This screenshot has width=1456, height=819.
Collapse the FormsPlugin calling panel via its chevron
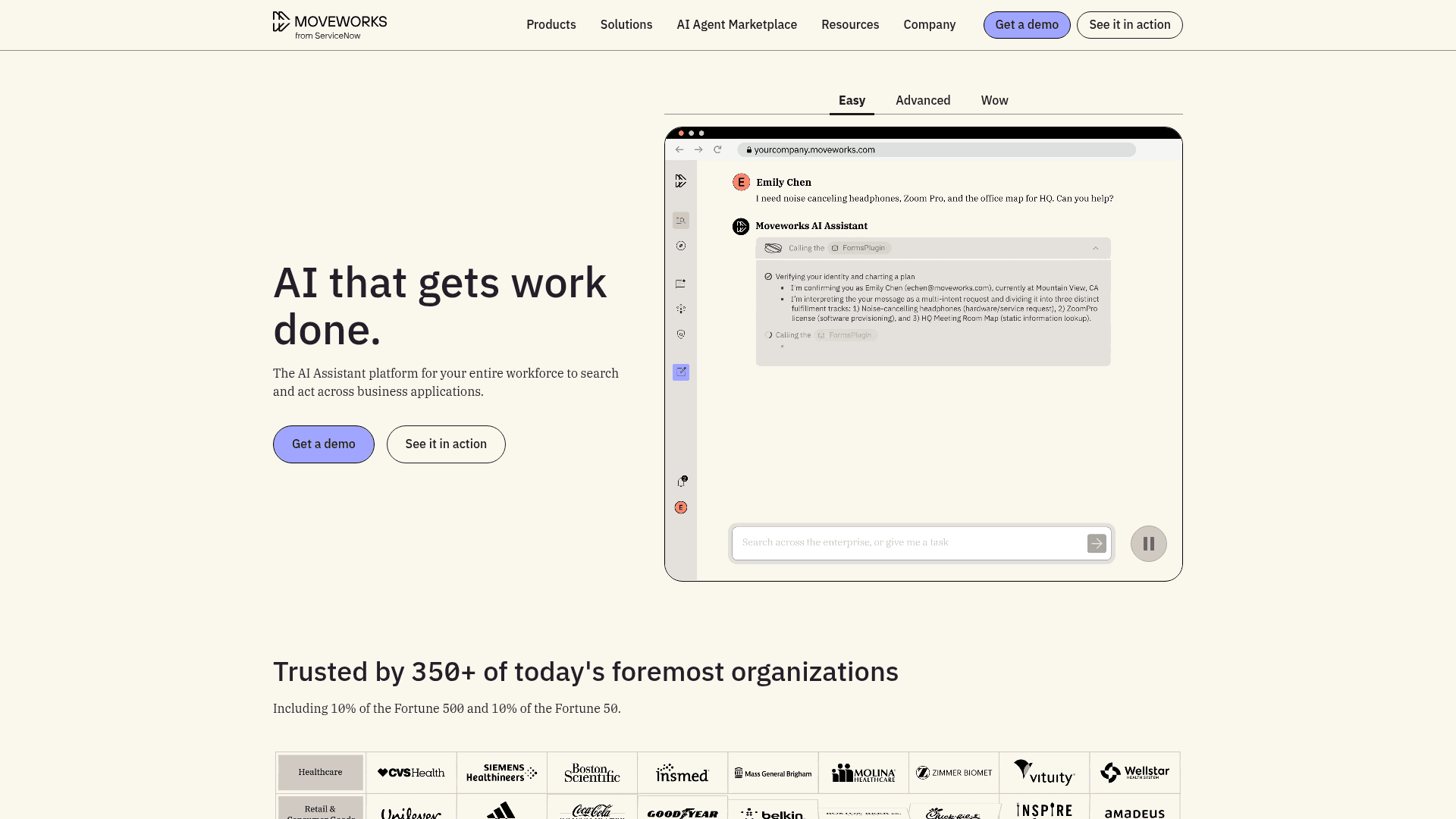click(1095, 248)
